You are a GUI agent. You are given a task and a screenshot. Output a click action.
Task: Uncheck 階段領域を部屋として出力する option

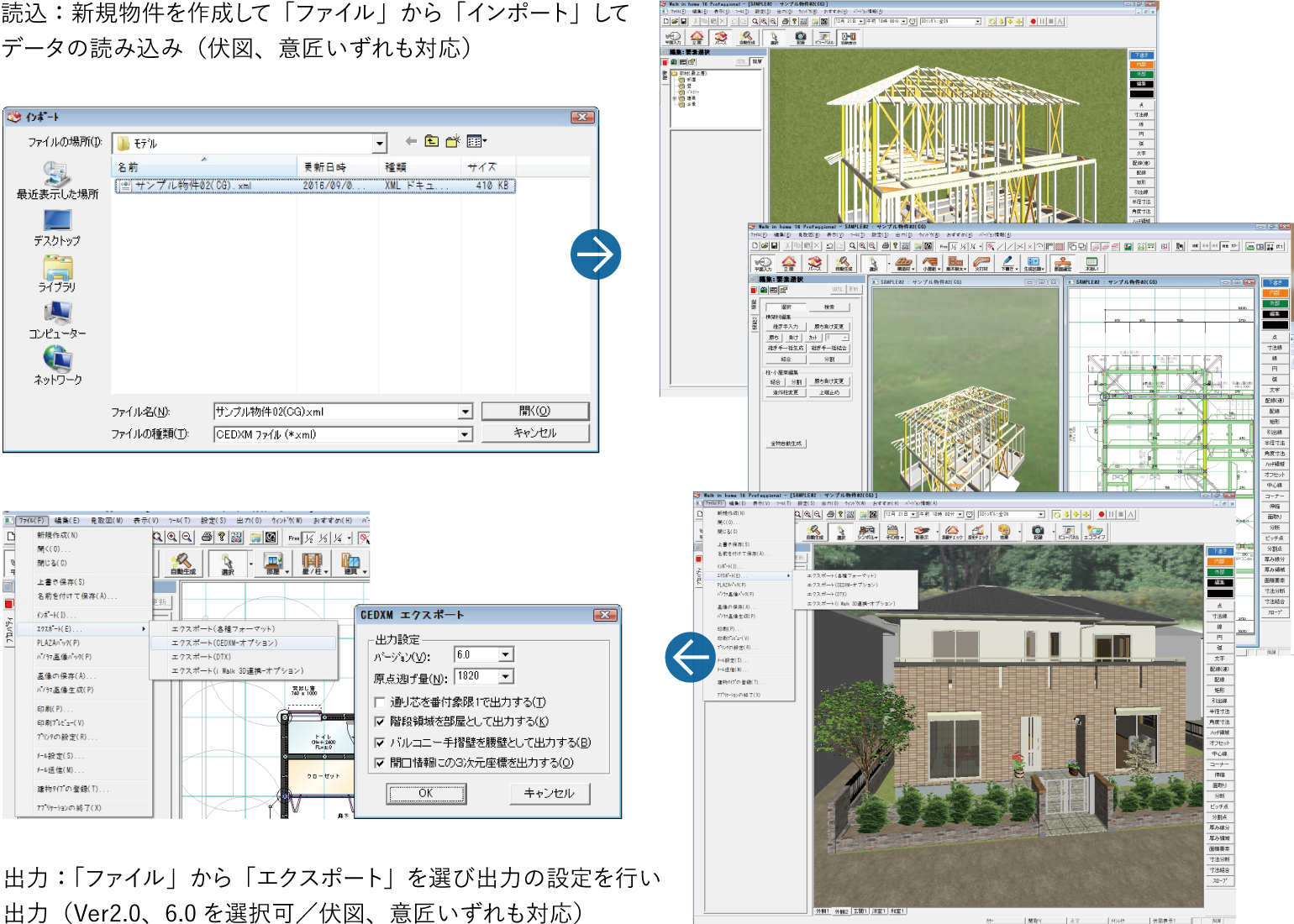(380, 722)
